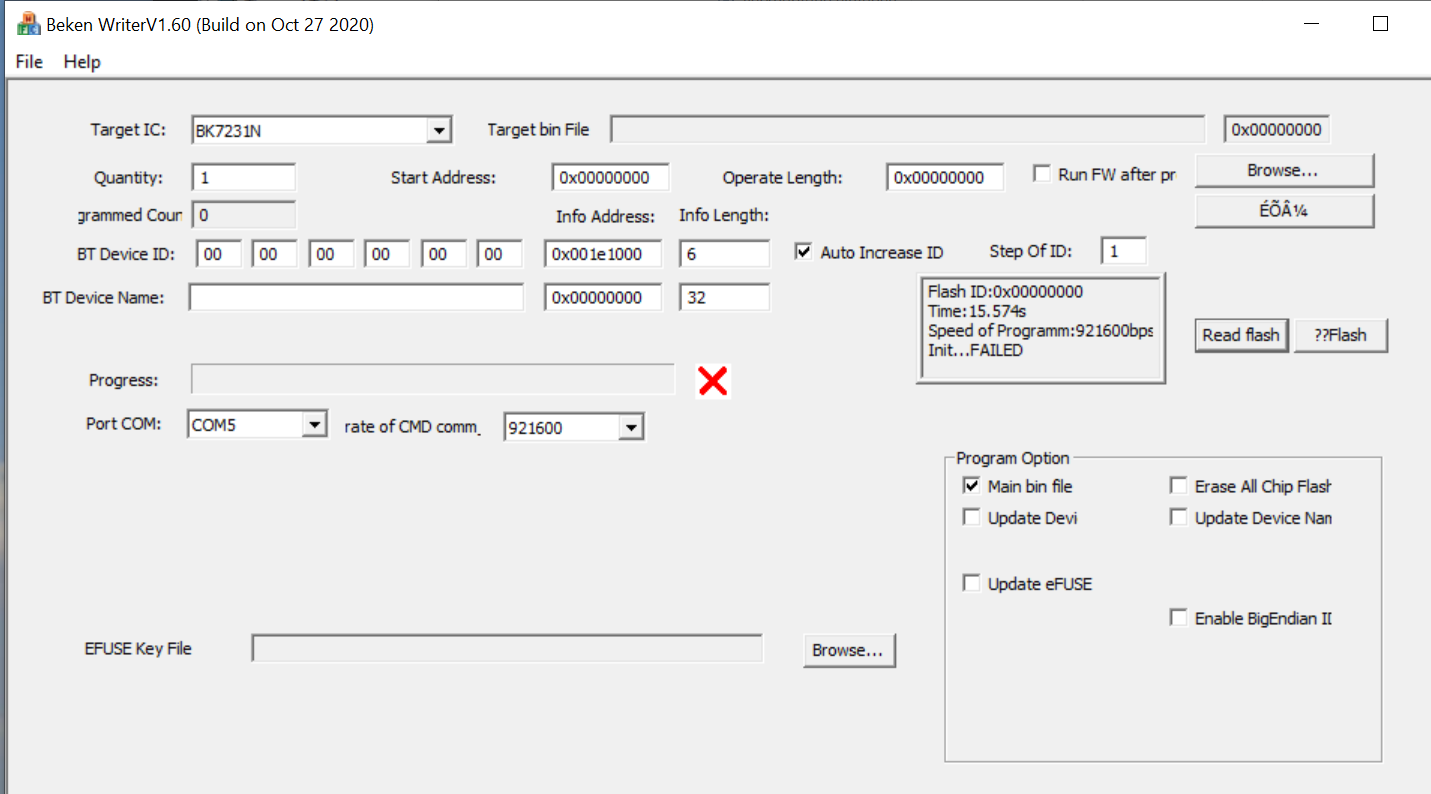Click Browse to select target bin file

[x=1283, y=170]
